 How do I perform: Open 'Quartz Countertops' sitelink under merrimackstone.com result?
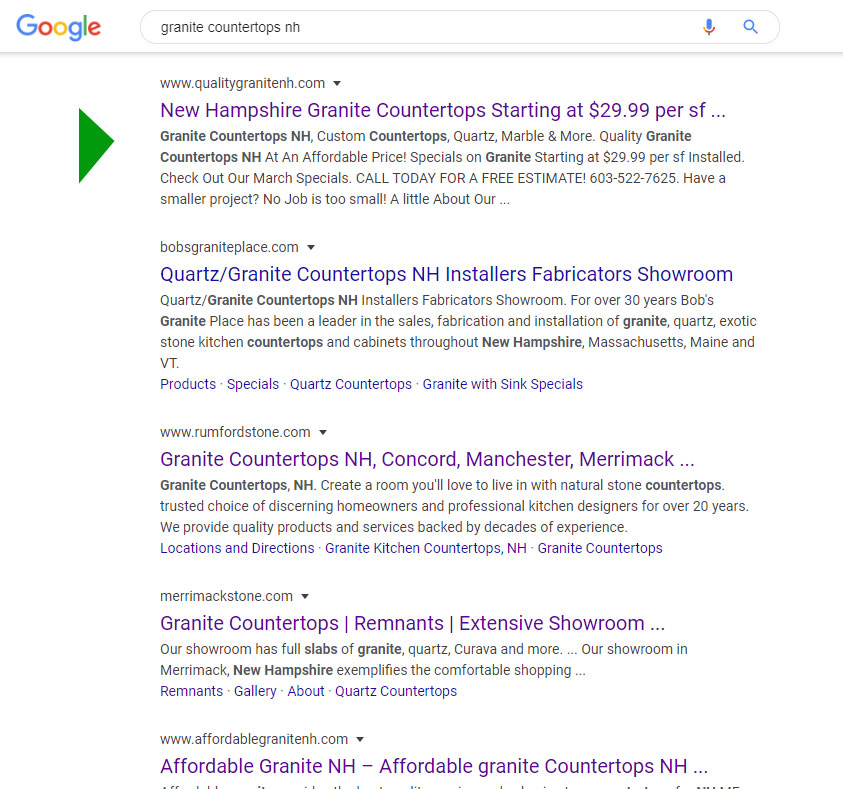coord(396,691)
